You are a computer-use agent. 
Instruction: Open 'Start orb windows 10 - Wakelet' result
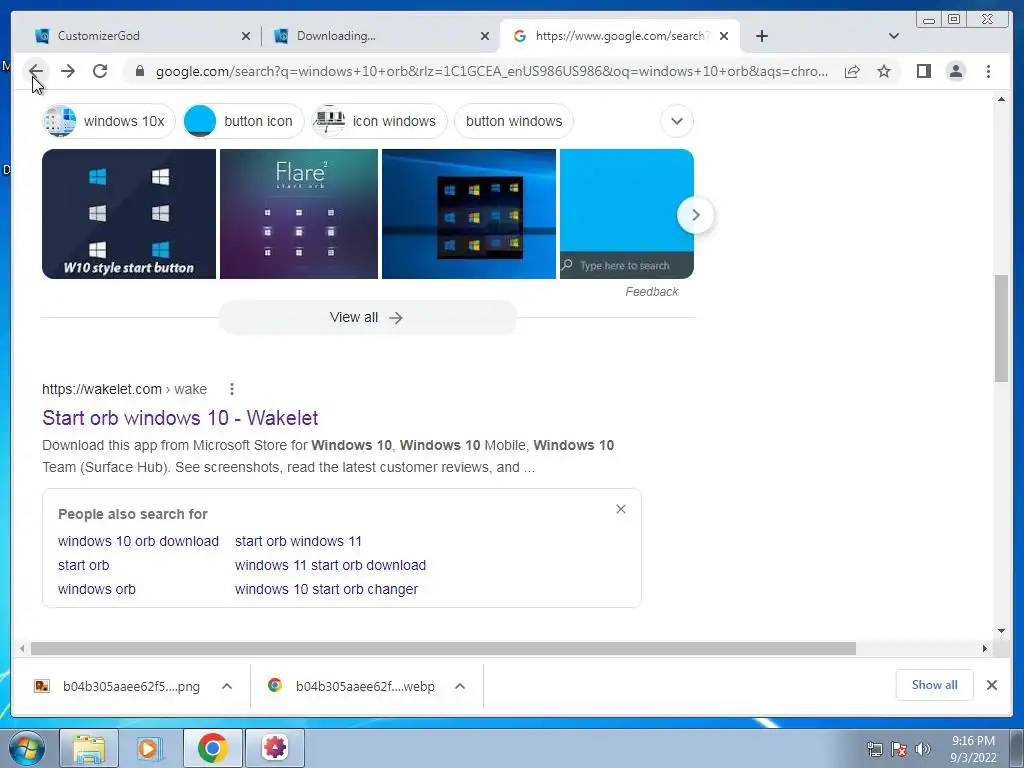(180, 418)
